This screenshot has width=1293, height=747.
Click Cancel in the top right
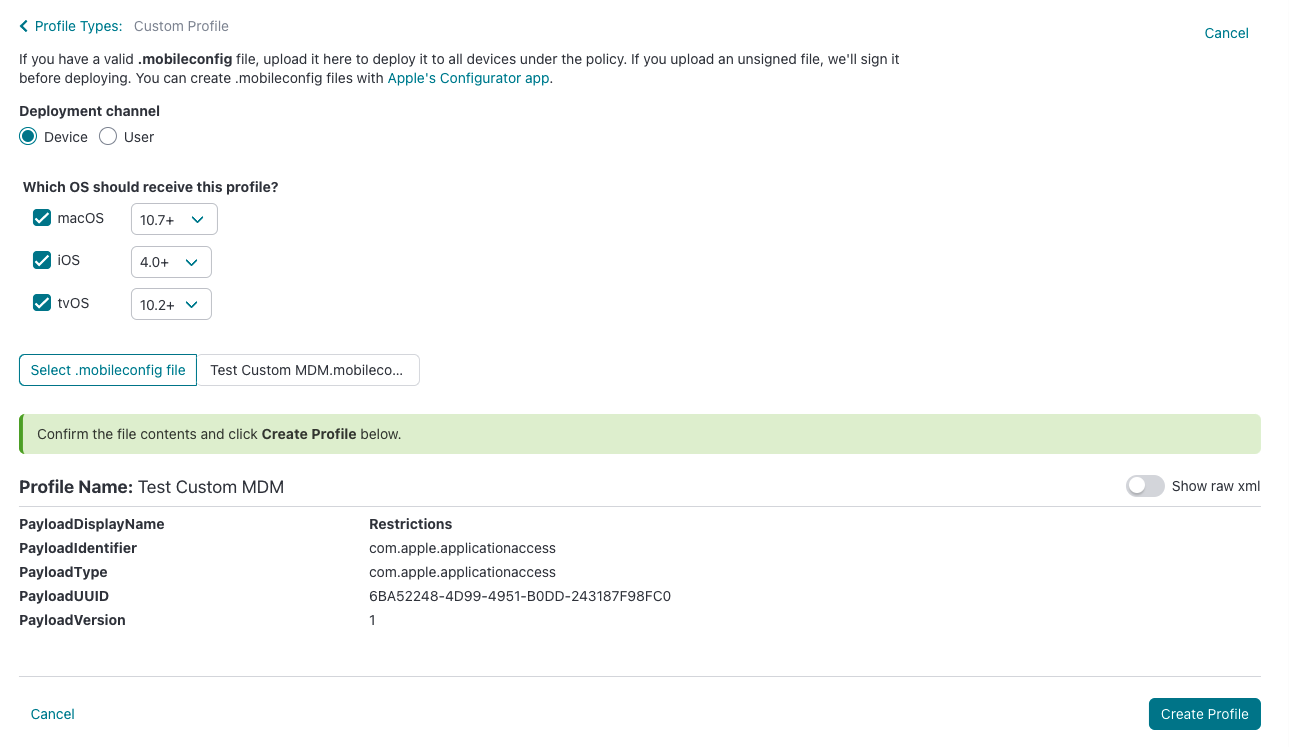(1226, 33)
